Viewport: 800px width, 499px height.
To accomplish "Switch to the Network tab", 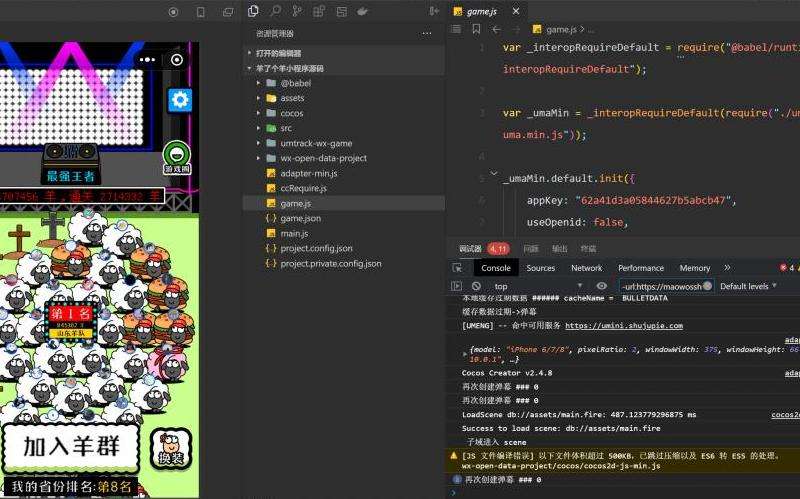I will [x=587, y=268].
